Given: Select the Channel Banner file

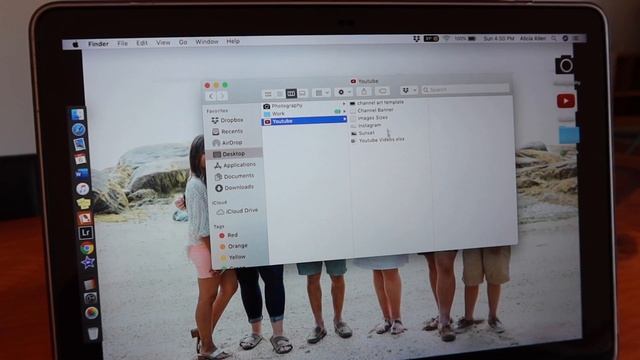Looking at the screenshot, I should click(x=372, y=110).
